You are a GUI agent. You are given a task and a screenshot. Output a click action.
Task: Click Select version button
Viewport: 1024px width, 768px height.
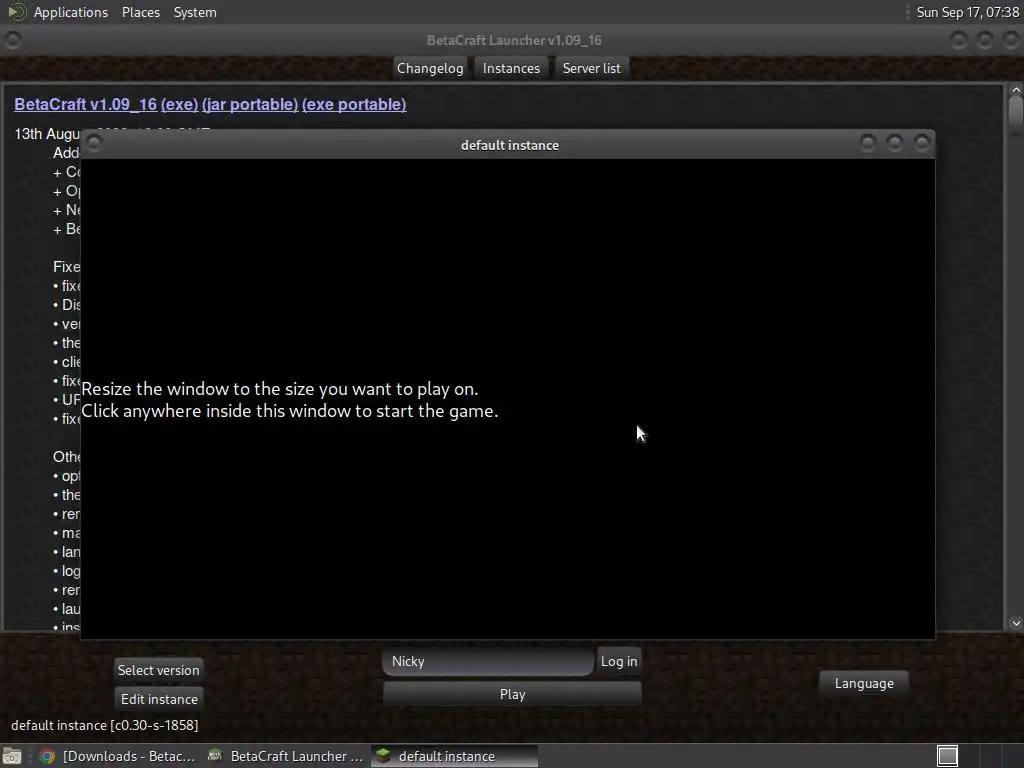(159, 670)
